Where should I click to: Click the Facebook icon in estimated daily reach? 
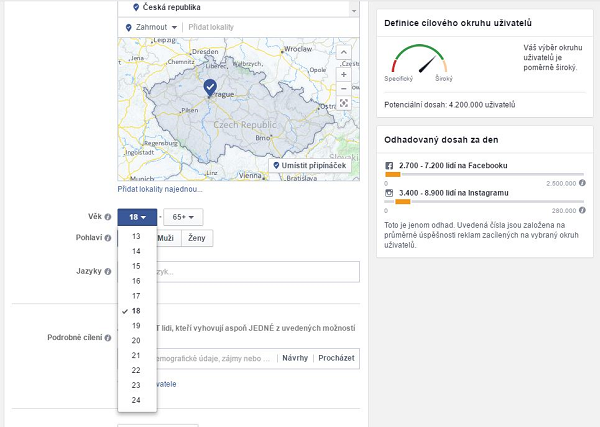(x=389, y=166)
